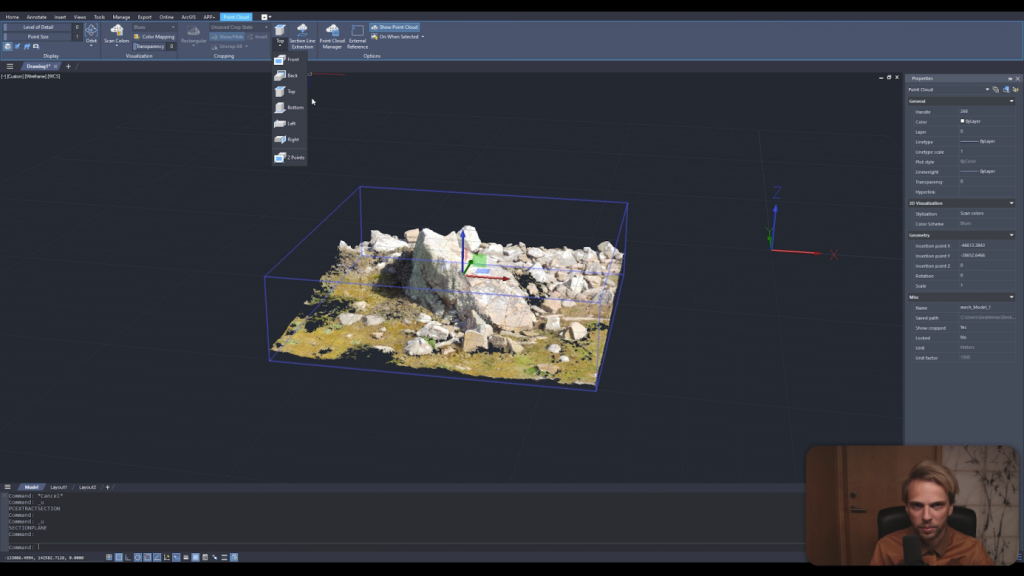Select the 2 Points section option
The height and width of the screenshot is (576, 1024).
click(x=290, y=158)
